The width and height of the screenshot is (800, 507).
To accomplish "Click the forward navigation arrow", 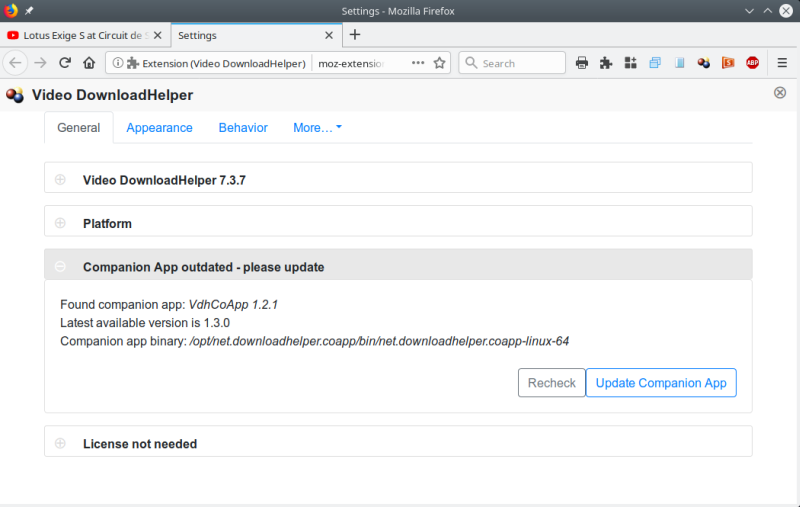I will coord(40,63).
